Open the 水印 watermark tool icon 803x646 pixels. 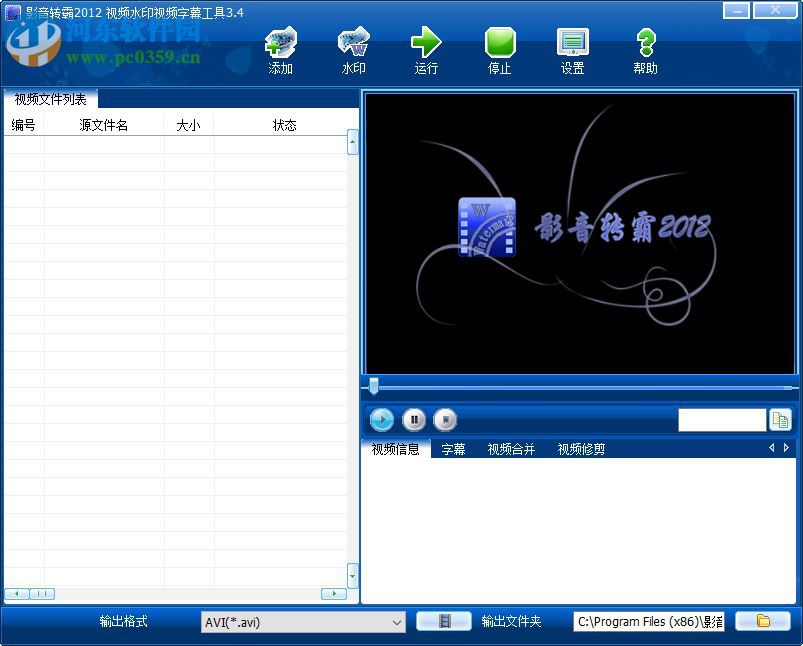click(352, 47)
